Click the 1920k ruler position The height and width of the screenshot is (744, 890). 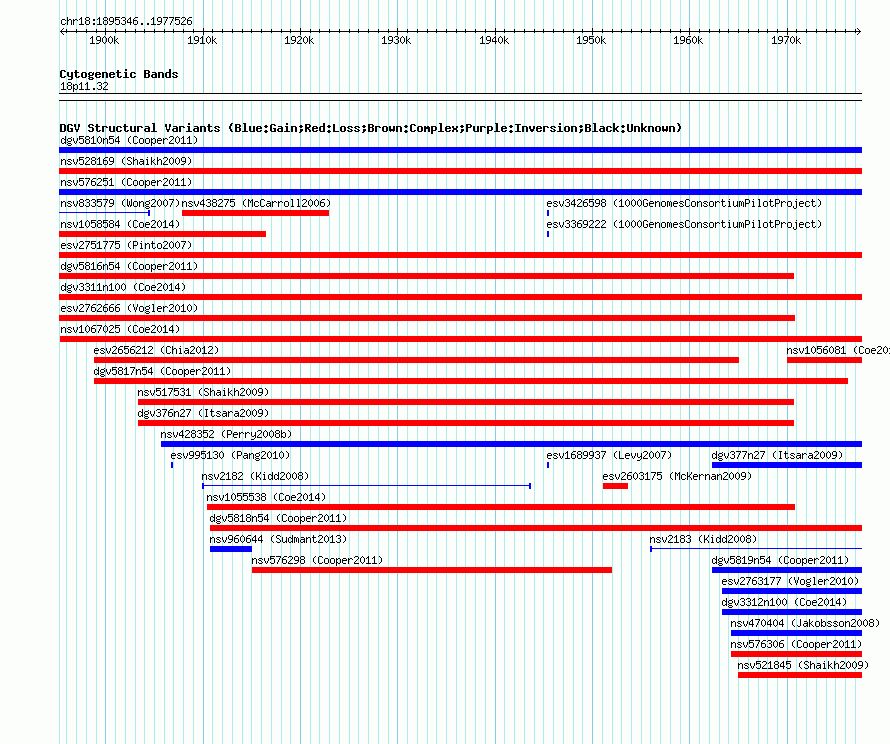[x=299, y=40]
